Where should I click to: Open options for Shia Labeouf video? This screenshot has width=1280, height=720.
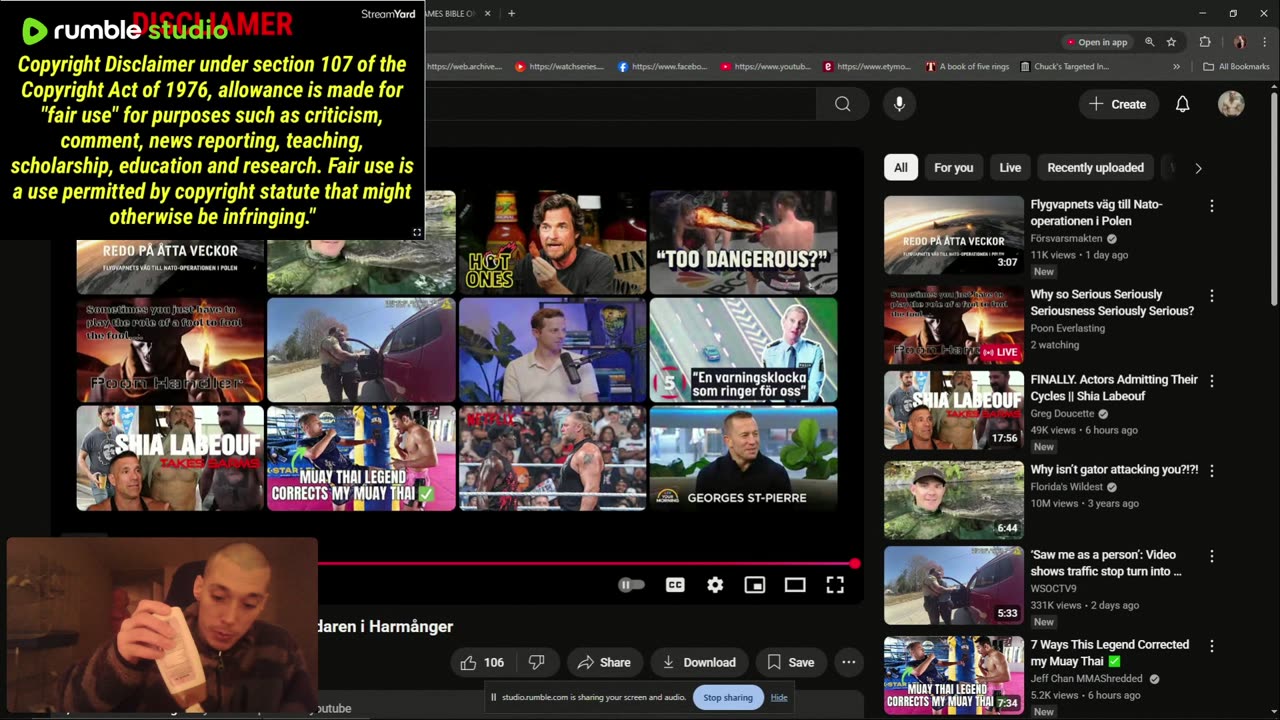click(1212, 381)
